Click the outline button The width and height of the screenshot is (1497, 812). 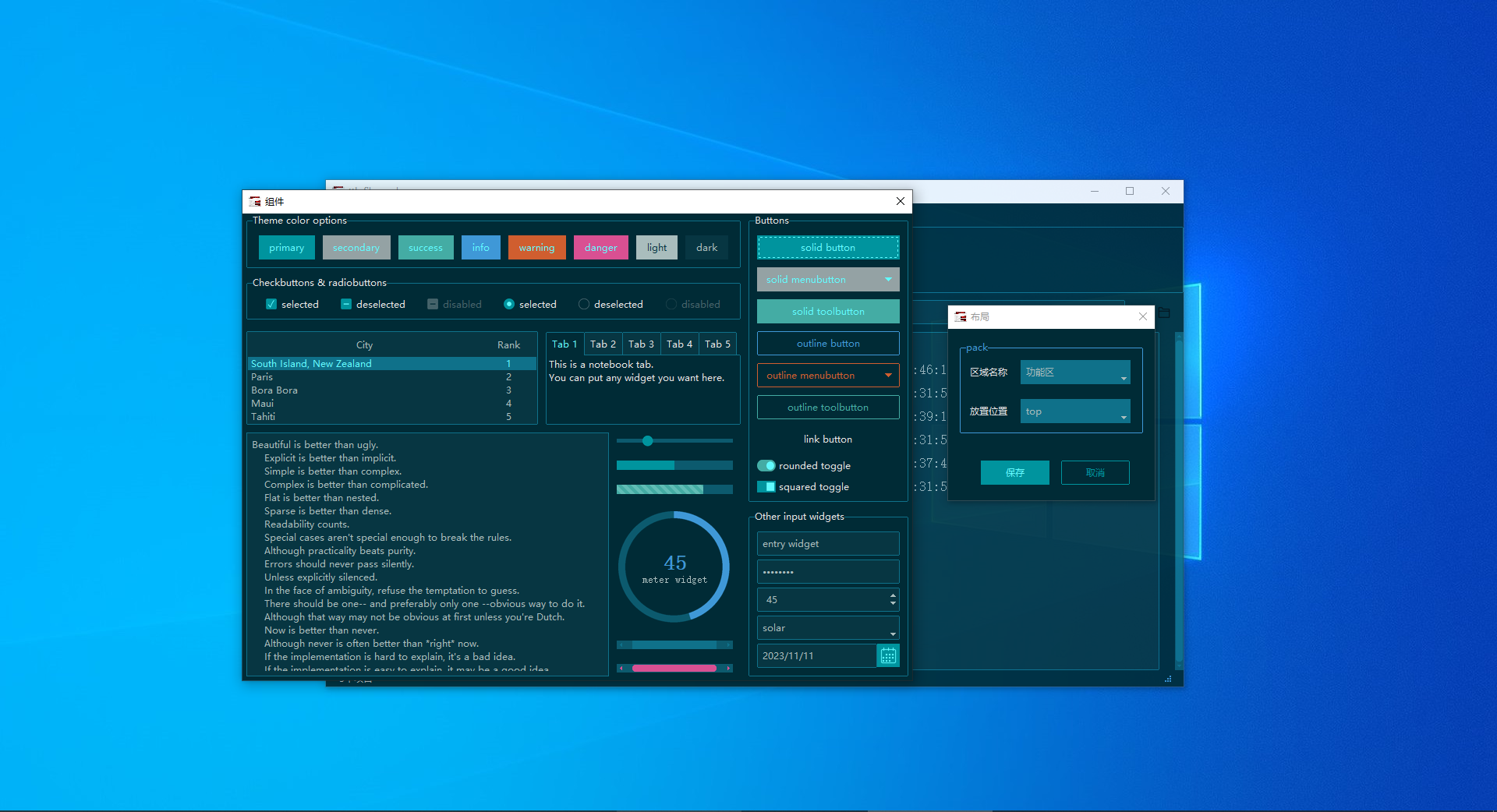828,343
